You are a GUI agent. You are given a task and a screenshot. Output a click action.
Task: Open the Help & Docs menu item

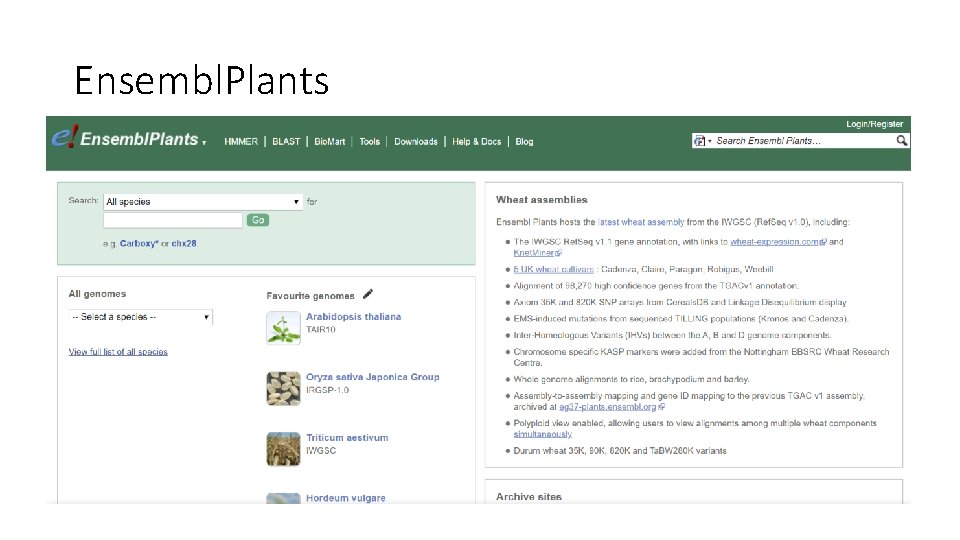476,141
